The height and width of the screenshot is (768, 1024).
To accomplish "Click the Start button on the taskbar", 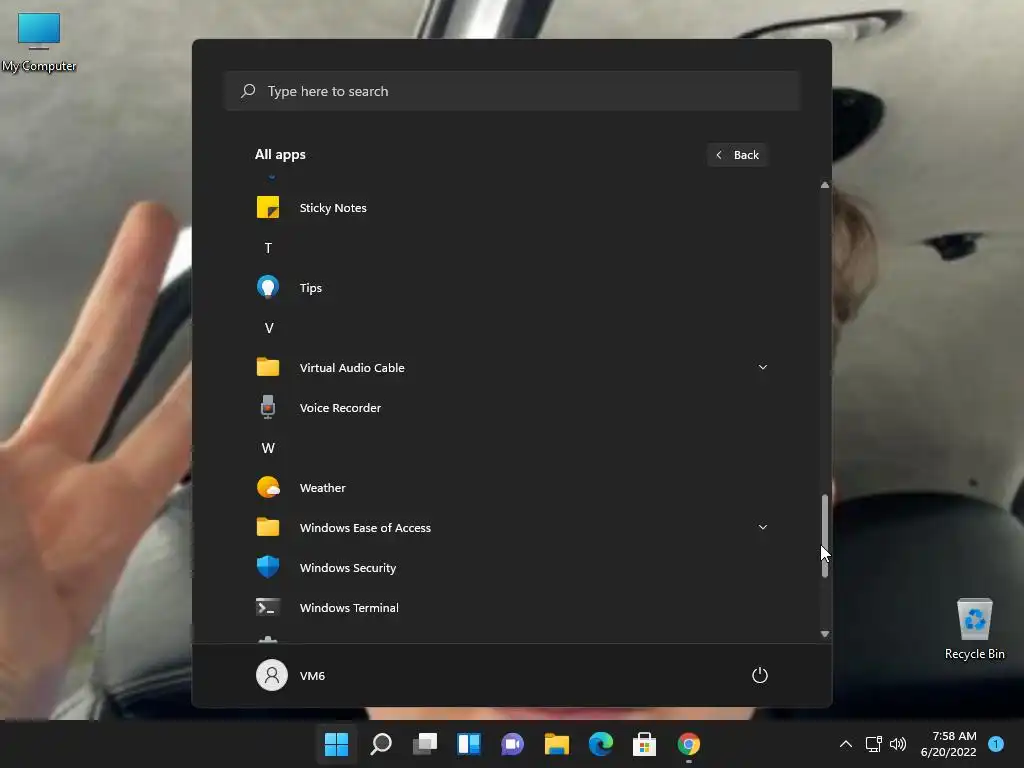I will 336,744.
